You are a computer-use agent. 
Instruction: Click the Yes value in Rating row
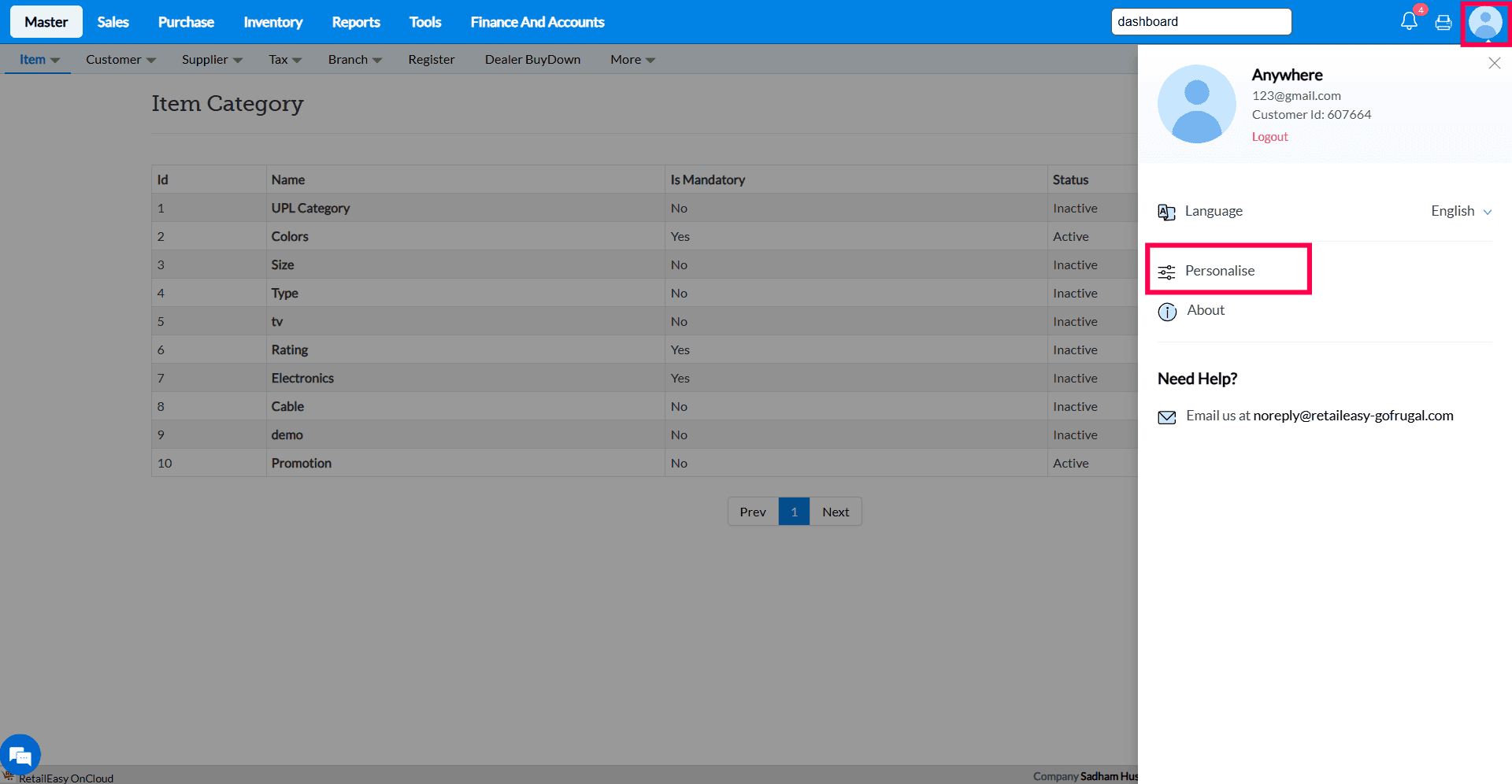click(680, 349)
